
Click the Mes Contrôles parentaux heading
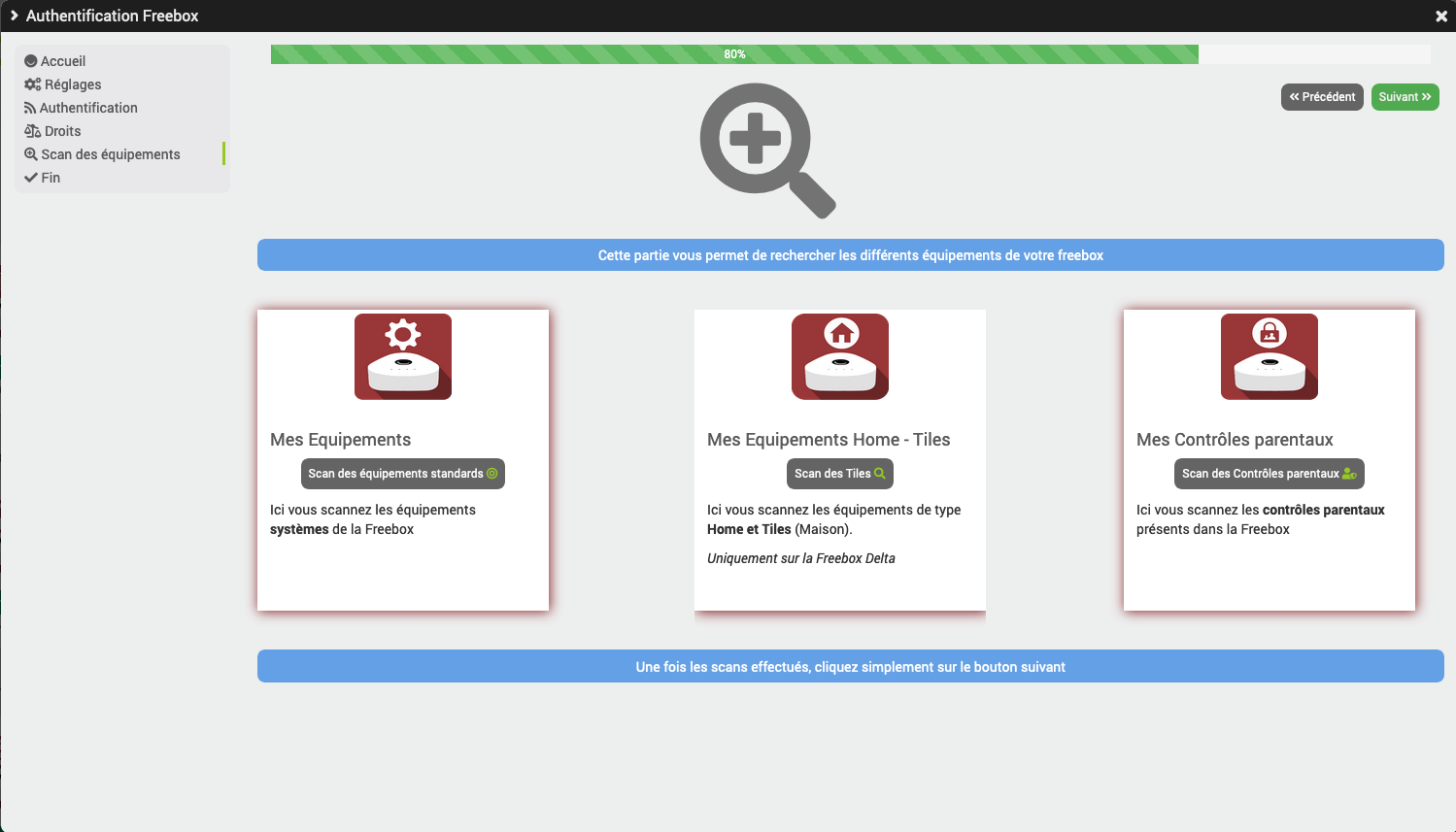click(1235, 440)
